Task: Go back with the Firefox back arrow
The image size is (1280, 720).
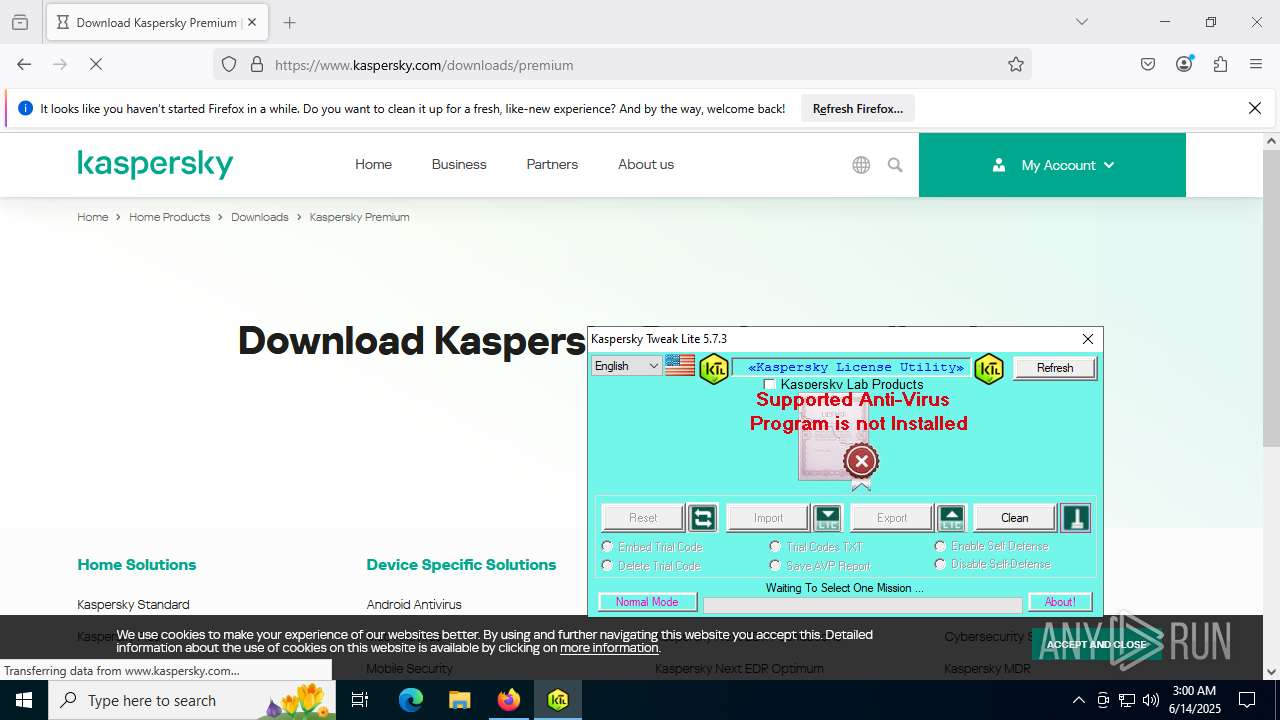Action: pos(24,64)
